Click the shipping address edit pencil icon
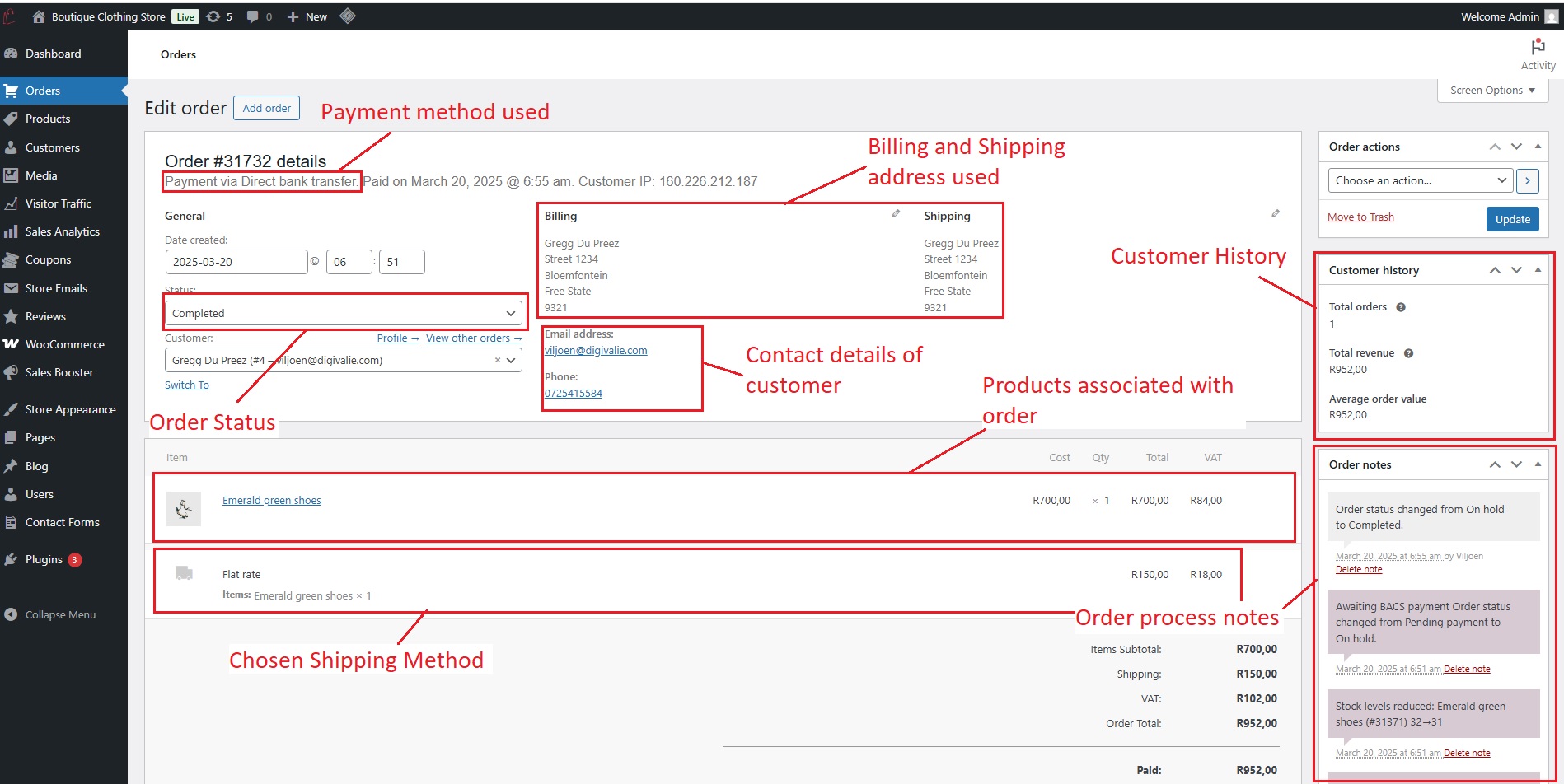The image size is (1564, 784). coord(1275,214)
